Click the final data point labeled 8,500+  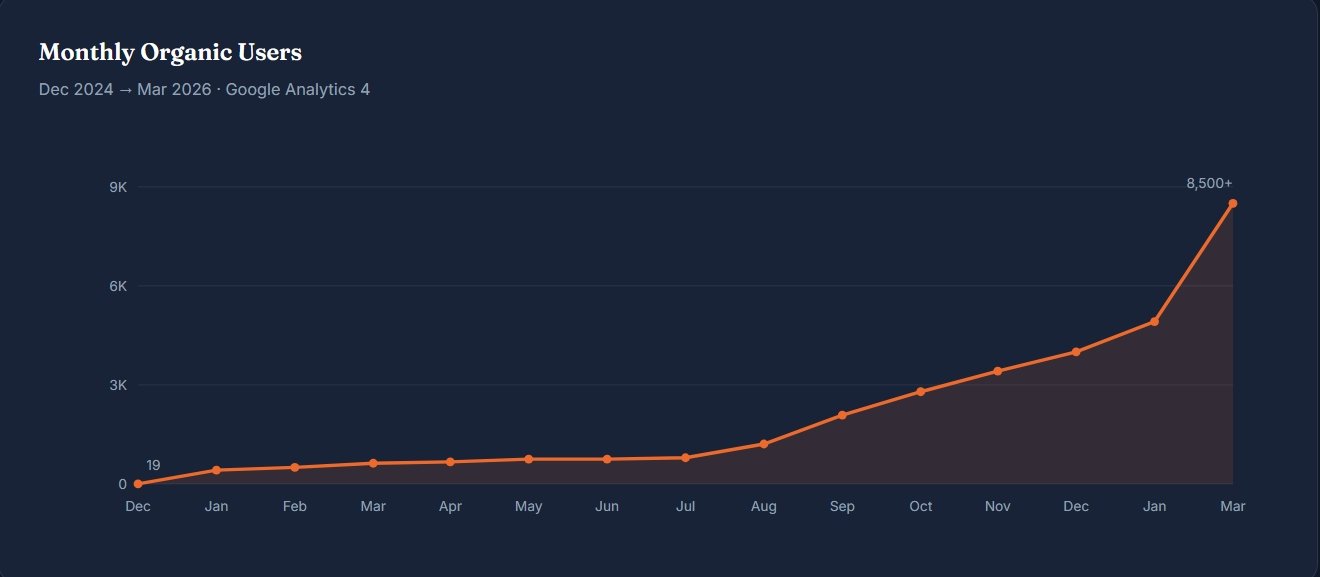click(x=1233, y=203)
